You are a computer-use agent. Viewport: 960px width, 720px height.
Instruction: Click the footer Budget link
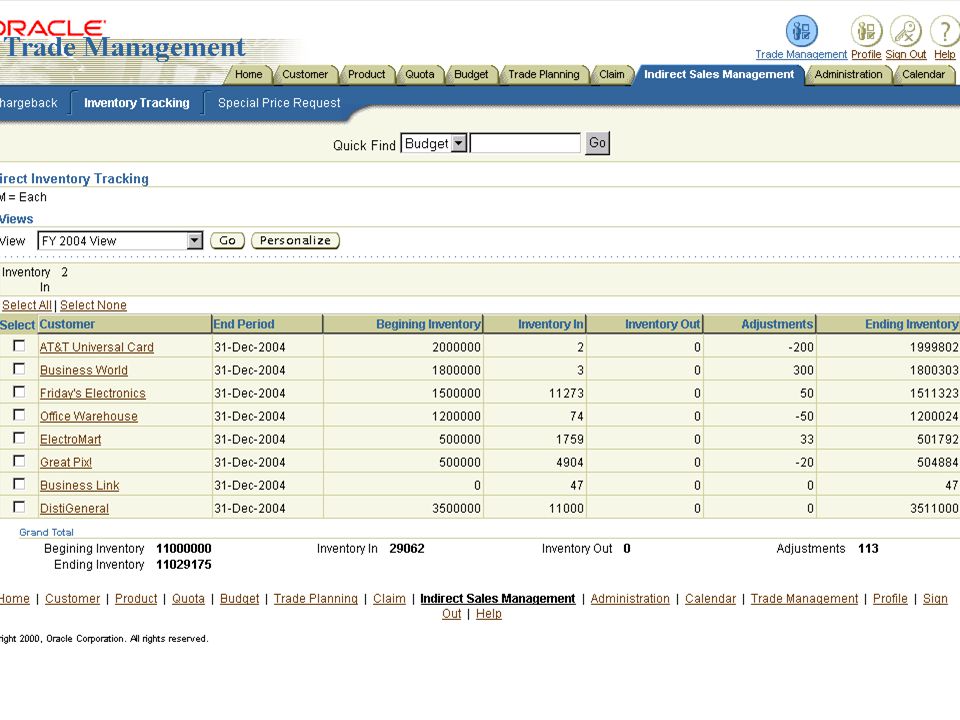239,599
